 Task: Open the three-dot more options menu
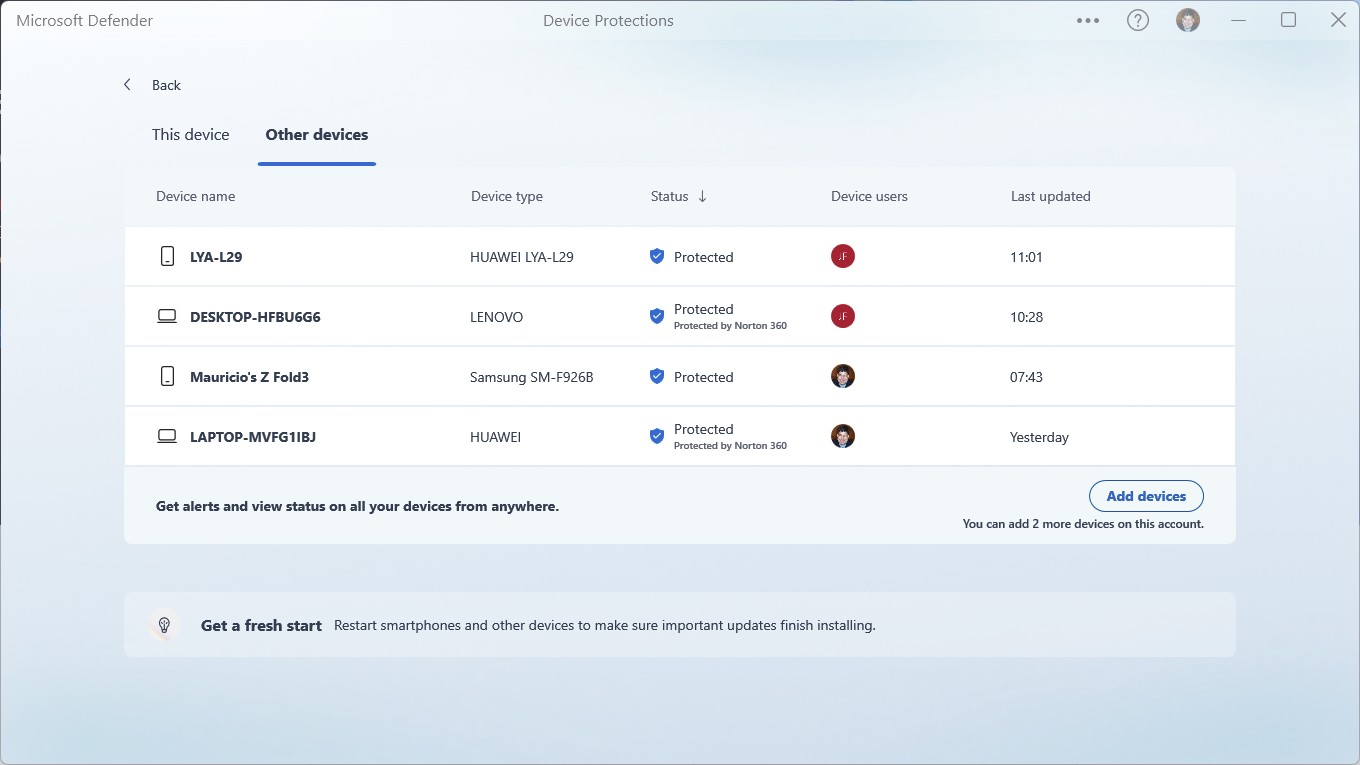(x=1088, y=20)
